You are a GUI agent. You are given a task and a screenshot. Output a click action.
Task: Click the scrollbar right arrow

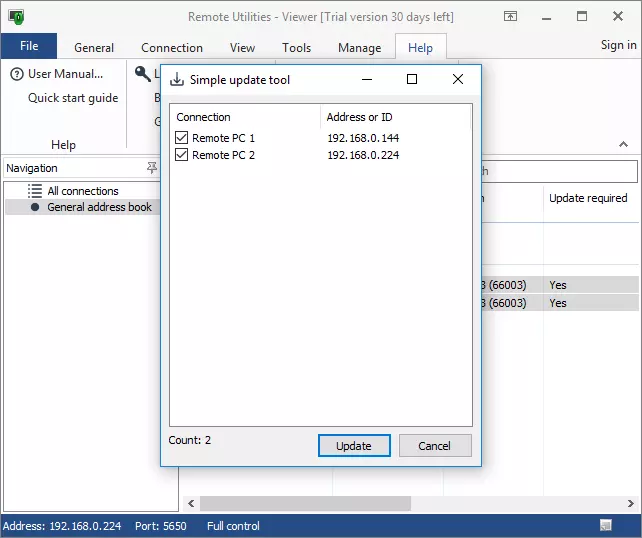(631, 503)
